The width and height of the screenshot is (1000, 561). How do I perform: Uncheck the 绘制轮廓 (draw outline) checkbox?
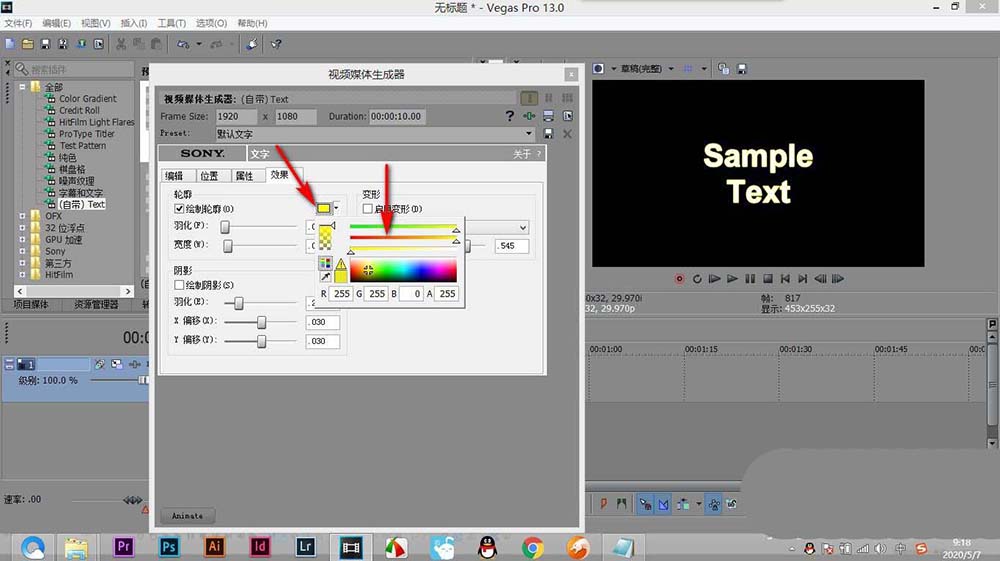click(x=179, y=208)
